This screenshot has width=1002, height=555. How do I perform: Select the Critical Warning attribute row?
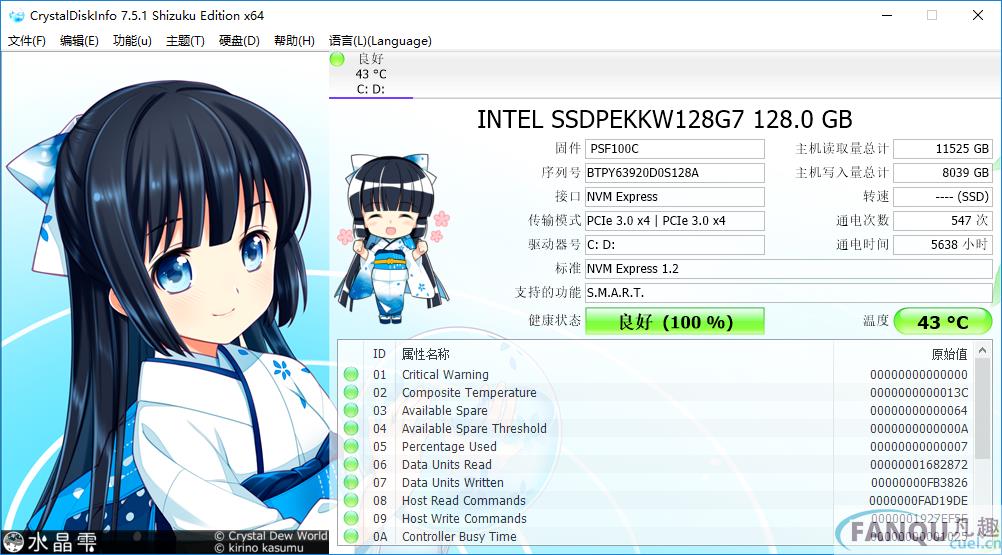tap(656, 374)
